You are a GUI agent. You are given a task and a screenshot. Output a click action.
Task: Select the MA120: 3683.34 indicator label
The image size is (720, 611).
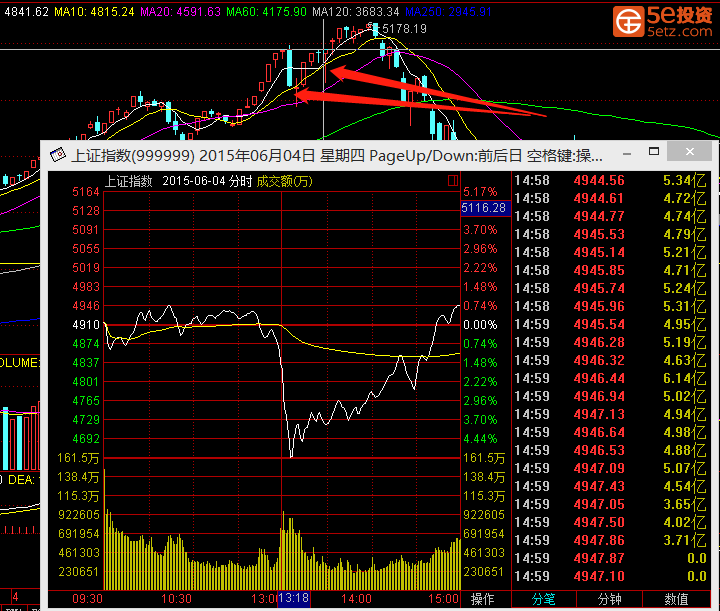(x=356, y=11)
